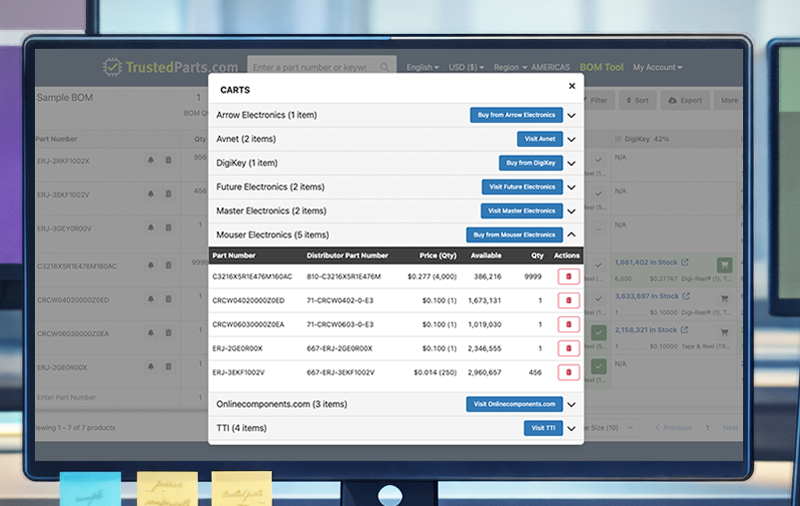Open the Page Size dropdown
Viewport: 800px width, 506px height.
click(611, 427)
